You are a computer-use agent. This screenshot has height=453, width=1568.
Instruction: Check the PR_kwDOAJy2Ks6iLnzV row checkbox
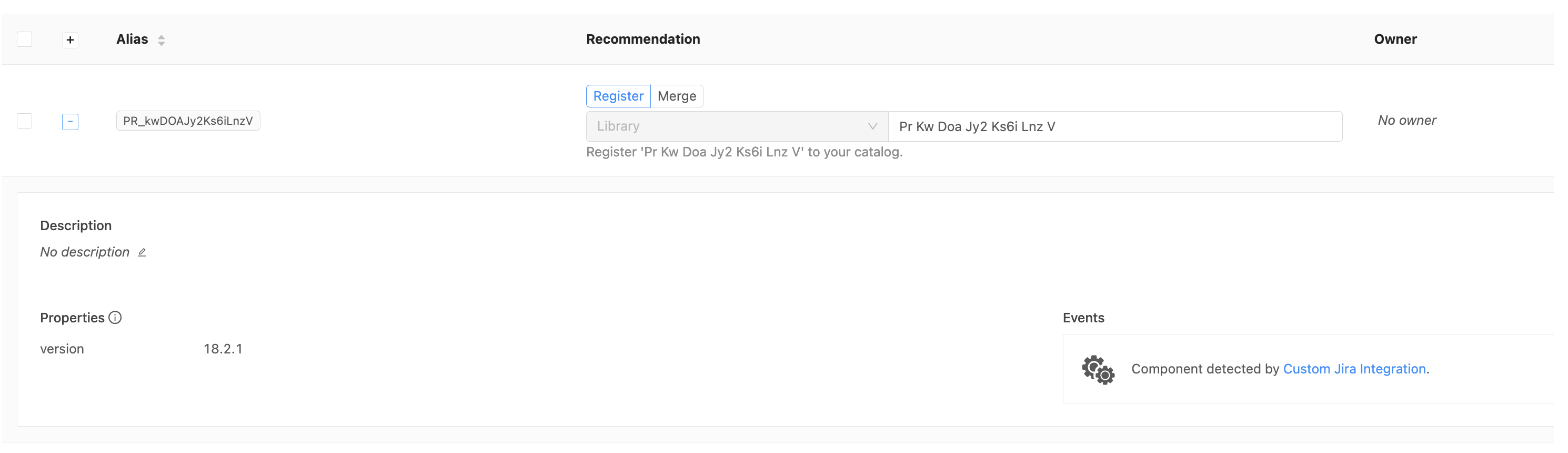pyautogui.click(x=24, y=121)
